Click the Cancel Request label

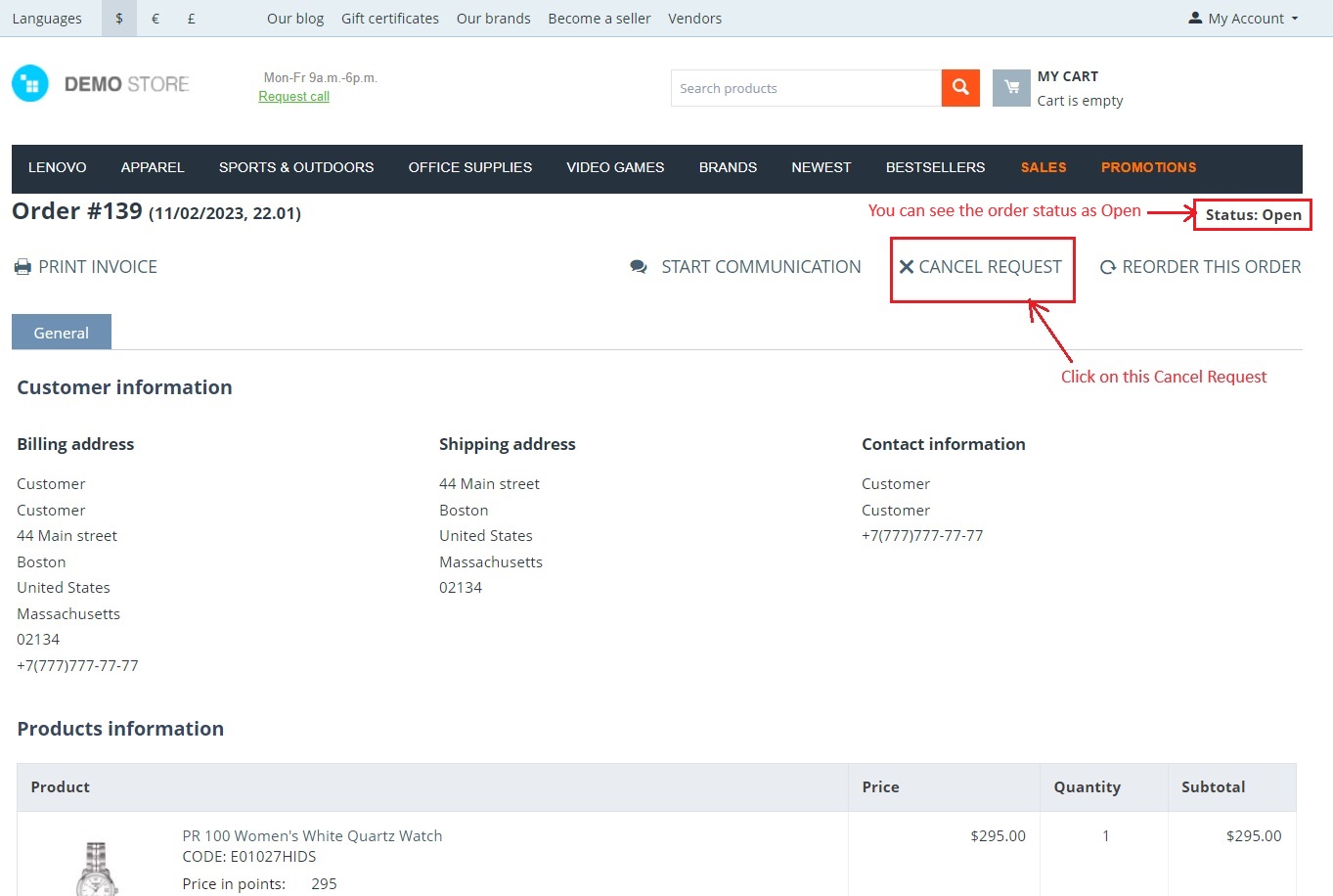tap(990, 267)
